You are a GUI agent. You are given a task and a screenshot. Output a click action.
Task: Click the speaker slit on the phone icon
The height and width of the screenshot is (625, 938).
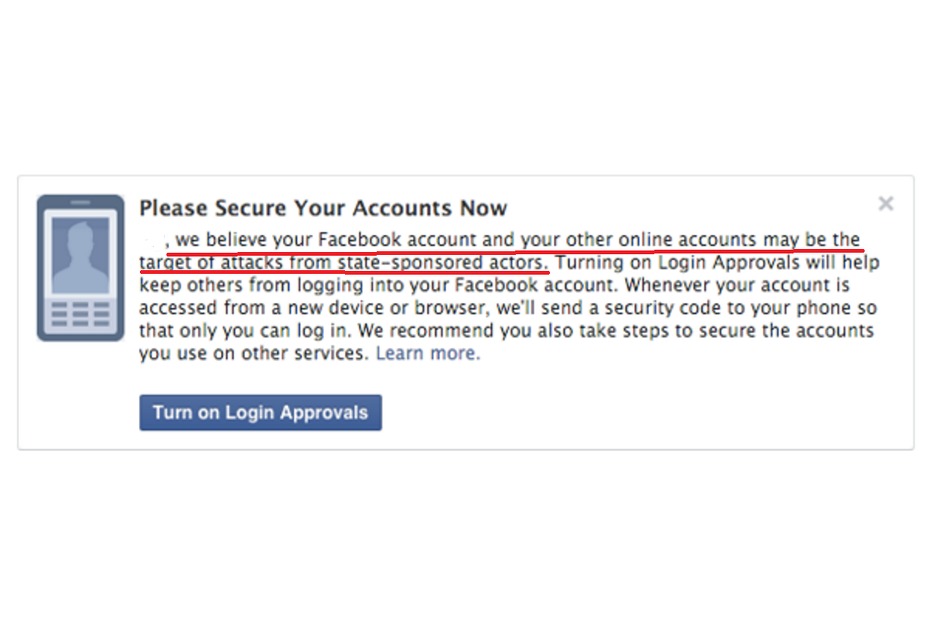pyautogui.click(x=81, y=203)
